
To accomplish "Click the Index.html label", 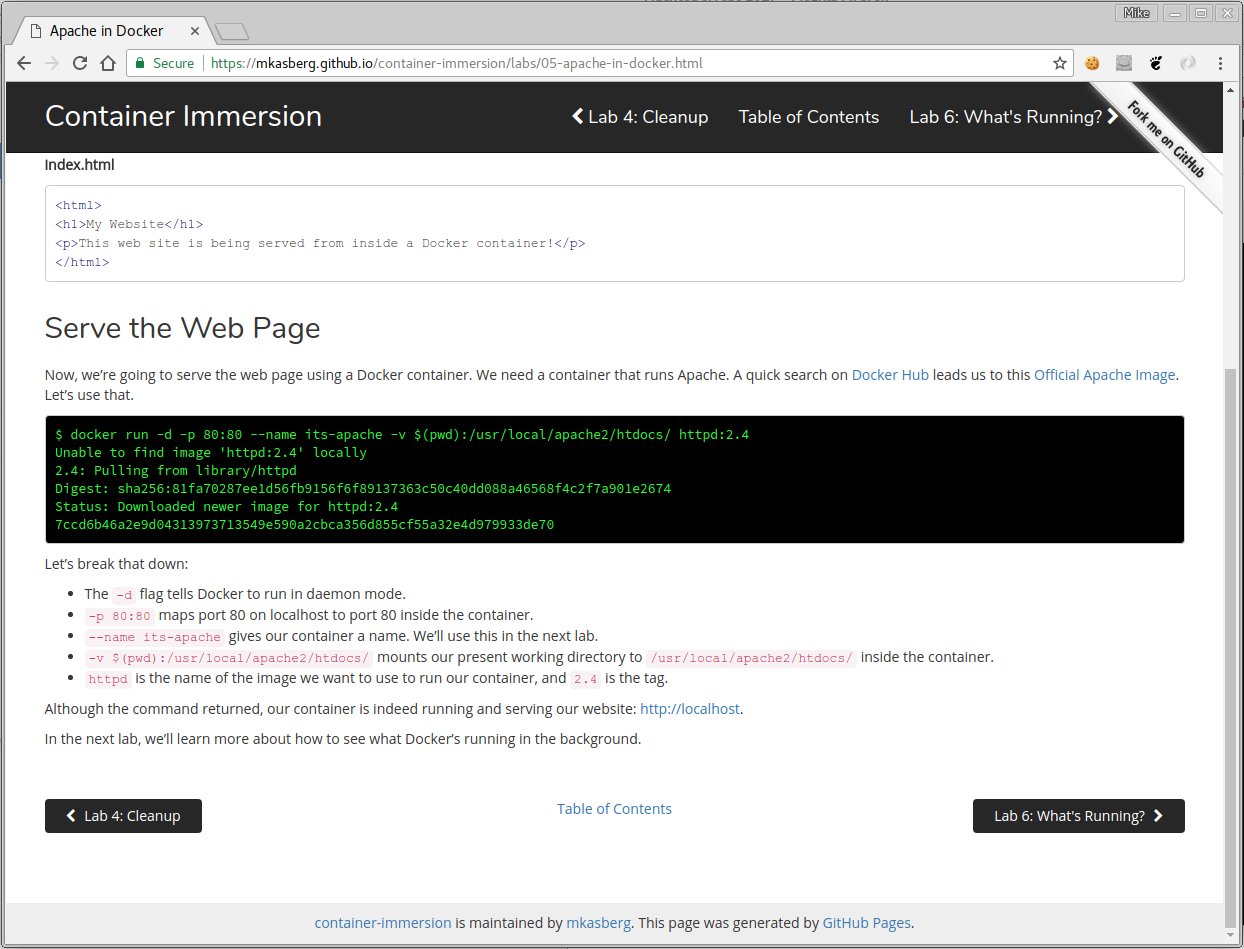I will (x=80, y=165).
